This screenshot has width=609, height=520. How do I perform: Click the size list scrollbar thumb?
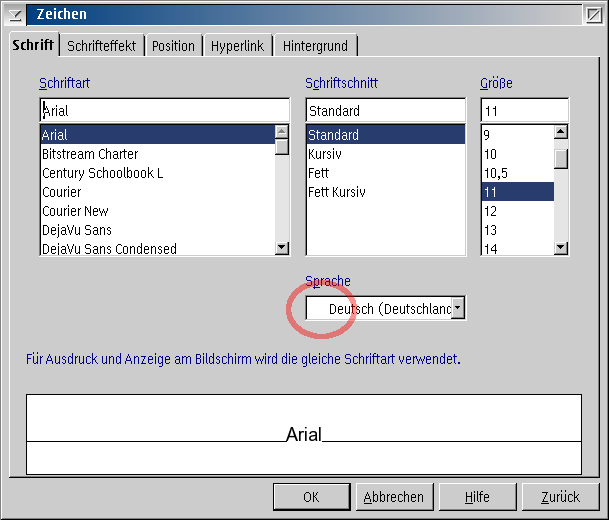561,159
